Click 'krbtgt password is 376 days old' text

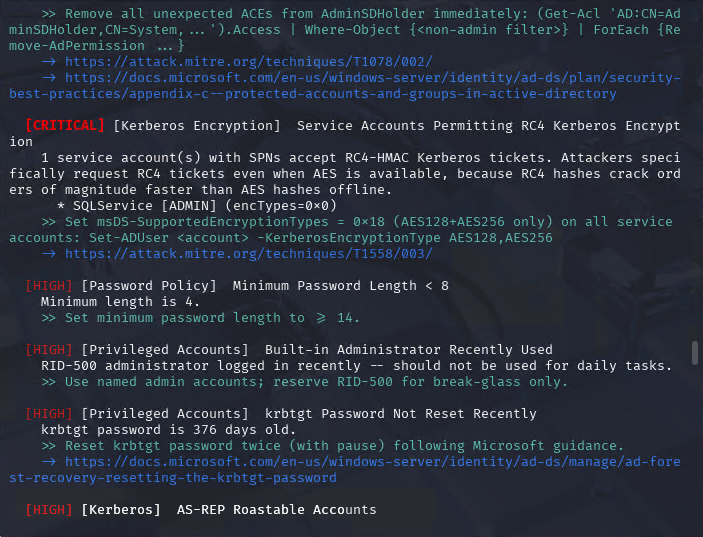point(168,430)
